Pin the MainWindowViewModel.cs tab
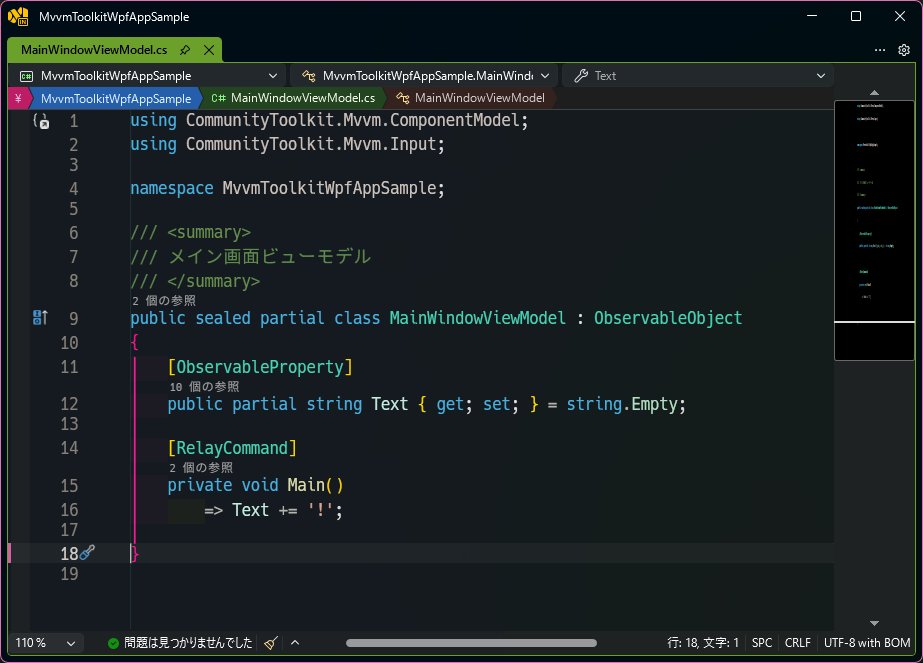Screen dimensions: 923x663 [x=185, y=50]
